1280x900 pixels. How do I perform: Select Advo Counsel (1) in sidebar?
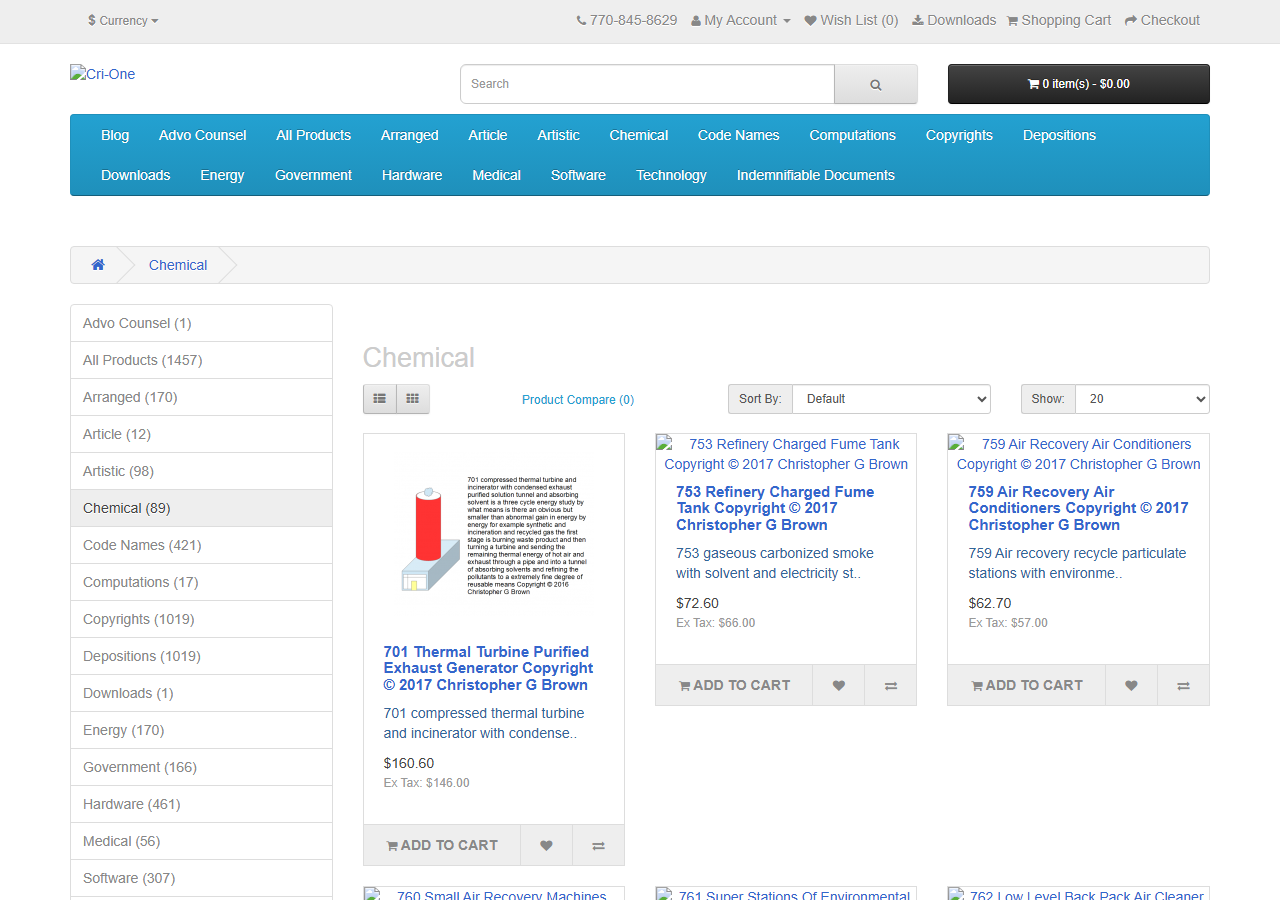[201, 323]
